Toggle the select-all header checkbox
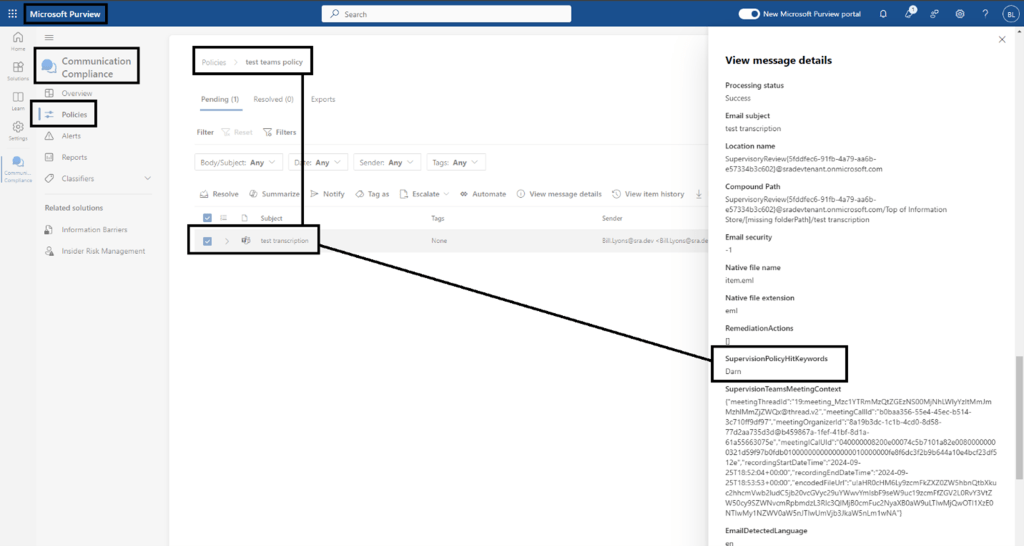The width and height of the screenshot is (1024, 546). (207, 218)
